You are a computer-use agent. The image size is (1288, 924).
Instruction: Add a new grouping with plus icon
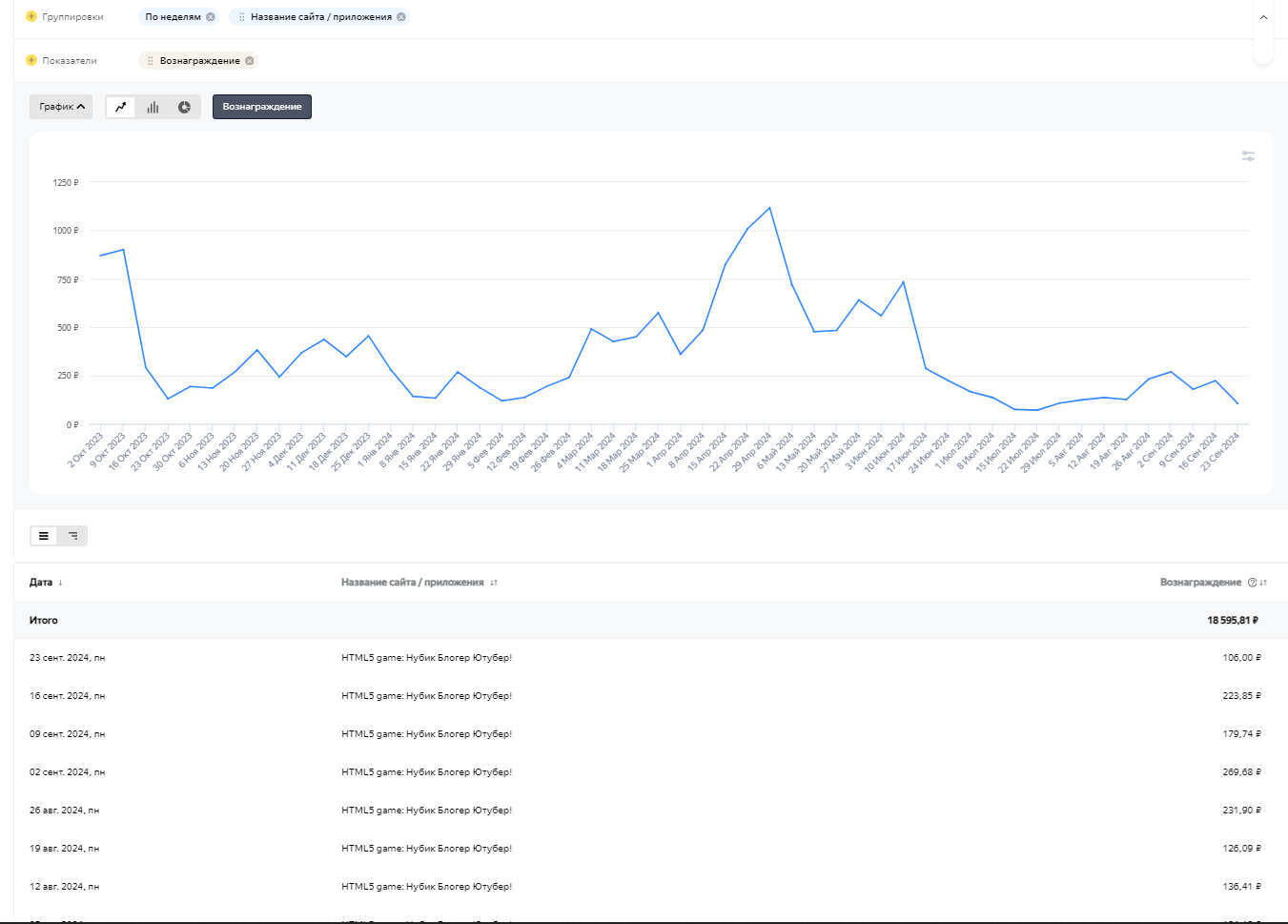click(31, 17)
